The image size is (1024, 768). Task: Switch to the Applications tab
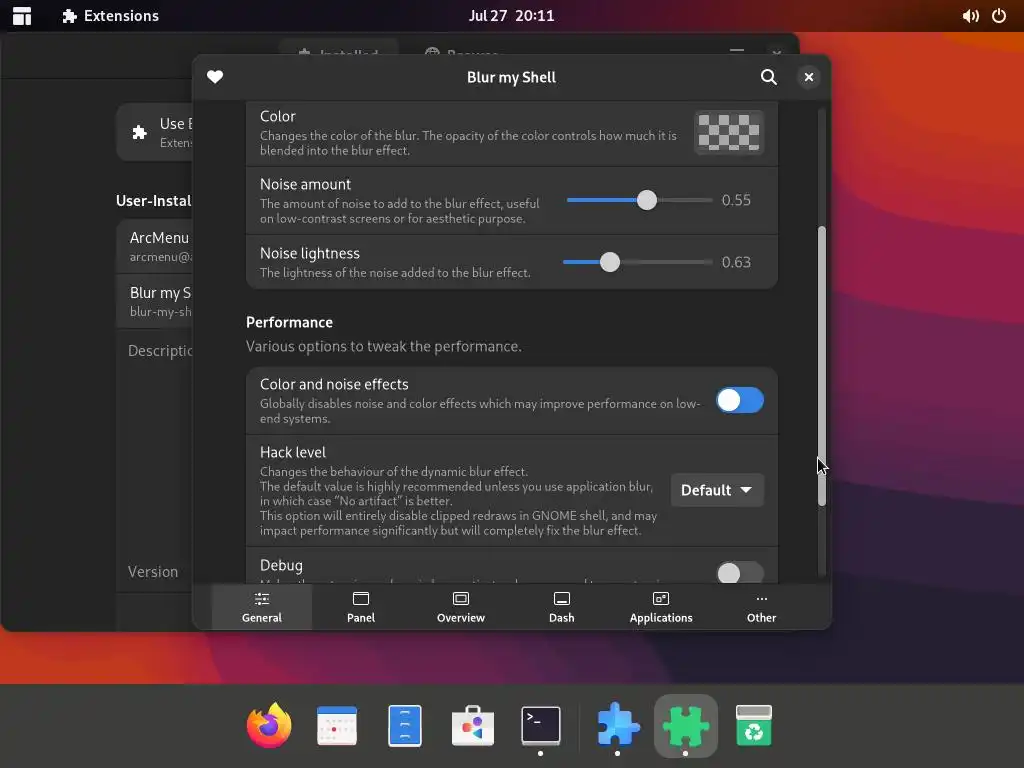click(x=661, y=607)
